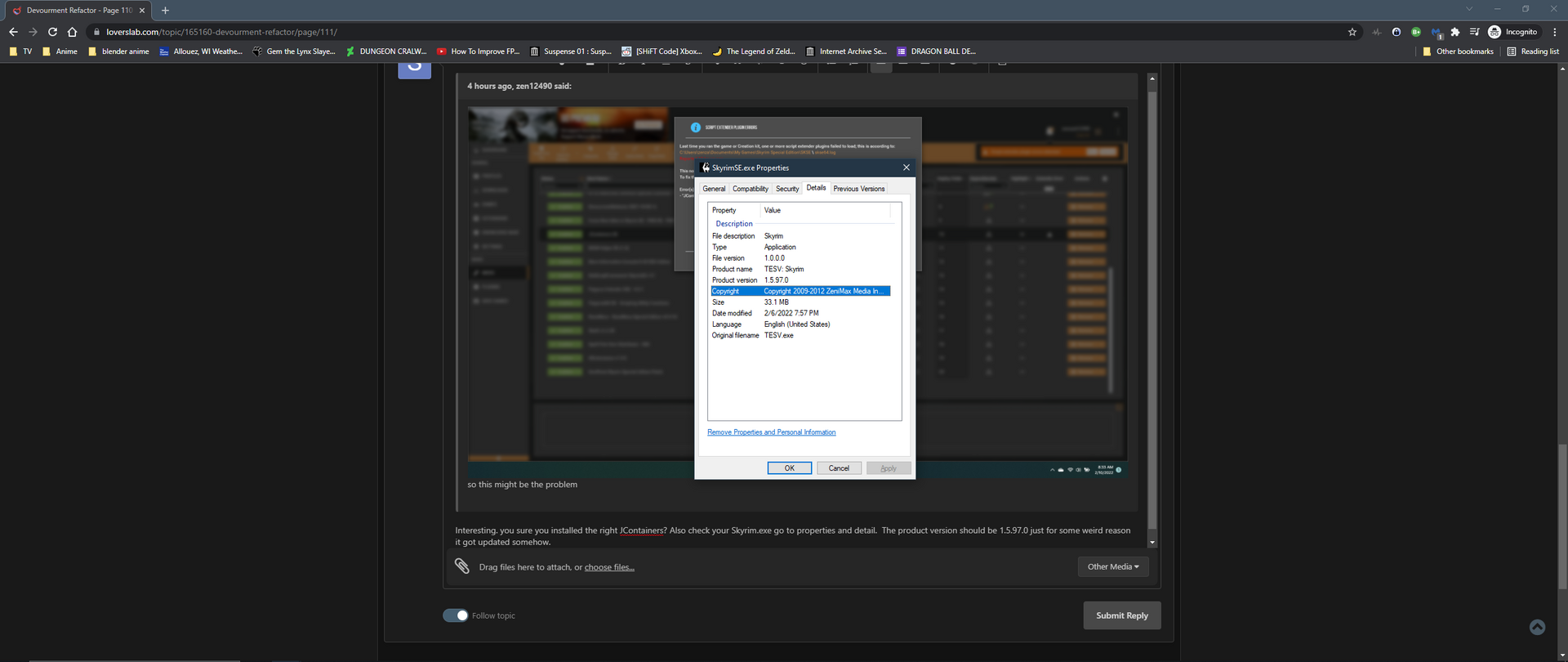Screen dimensions: 1568x662
Task: Cancel the Properties dialog
Action: pos(839,468)
